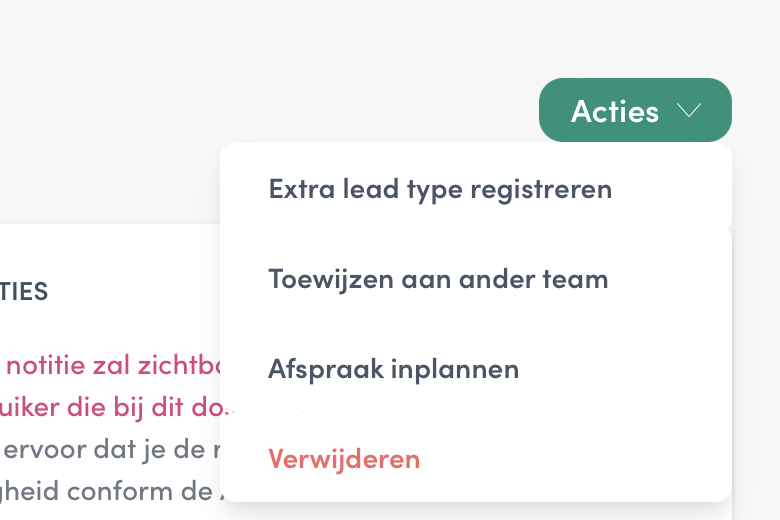This screenshot has width=780, height=520.
Task: Click the gray 'gheid conform de' text
Action: (x=109, y=492)
